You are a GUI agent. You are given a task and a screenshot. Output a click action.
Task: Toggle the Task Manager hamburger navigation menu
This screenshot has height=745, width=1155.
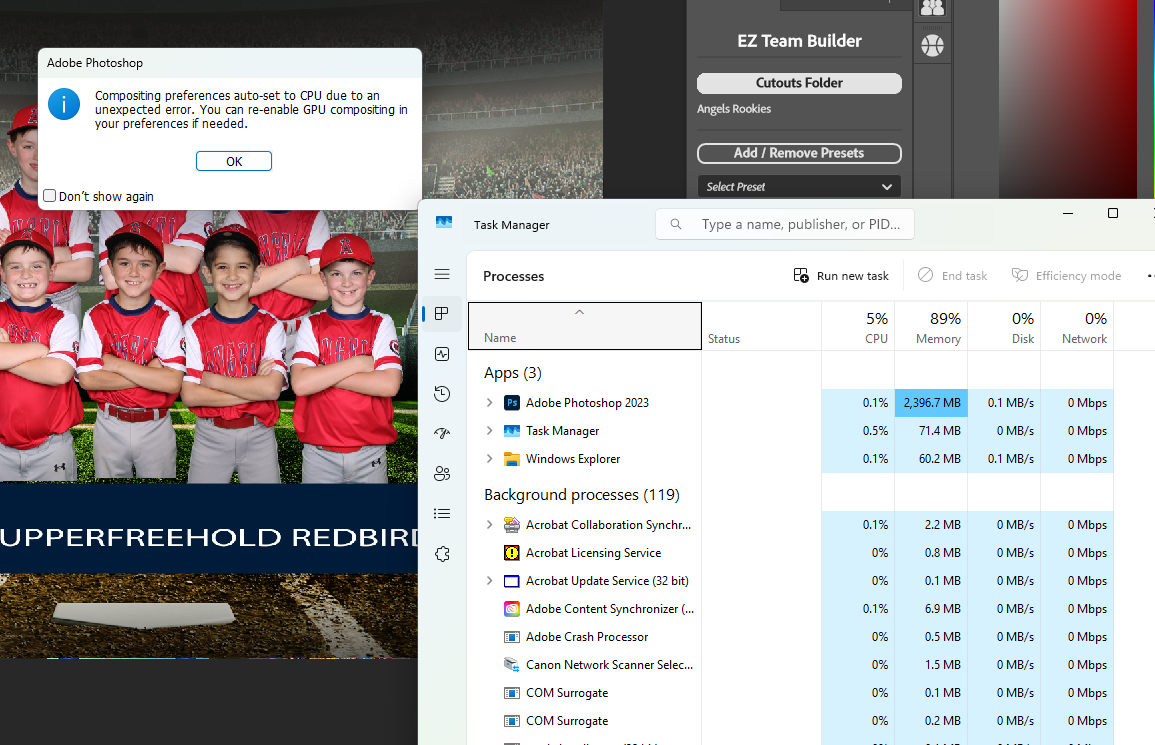[x=442, y=274]
